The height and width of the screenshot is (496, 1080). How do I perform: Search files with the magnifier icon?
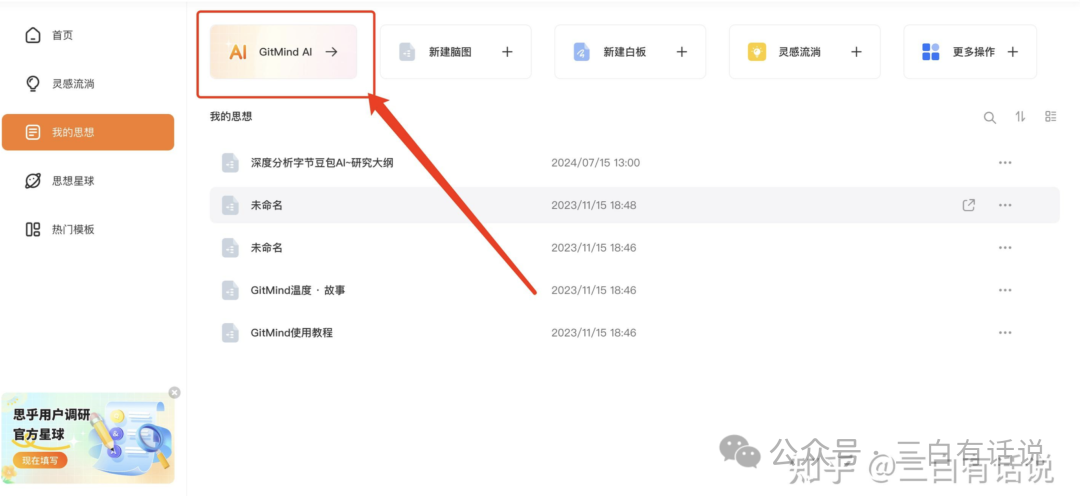click(x=989, y=118)
